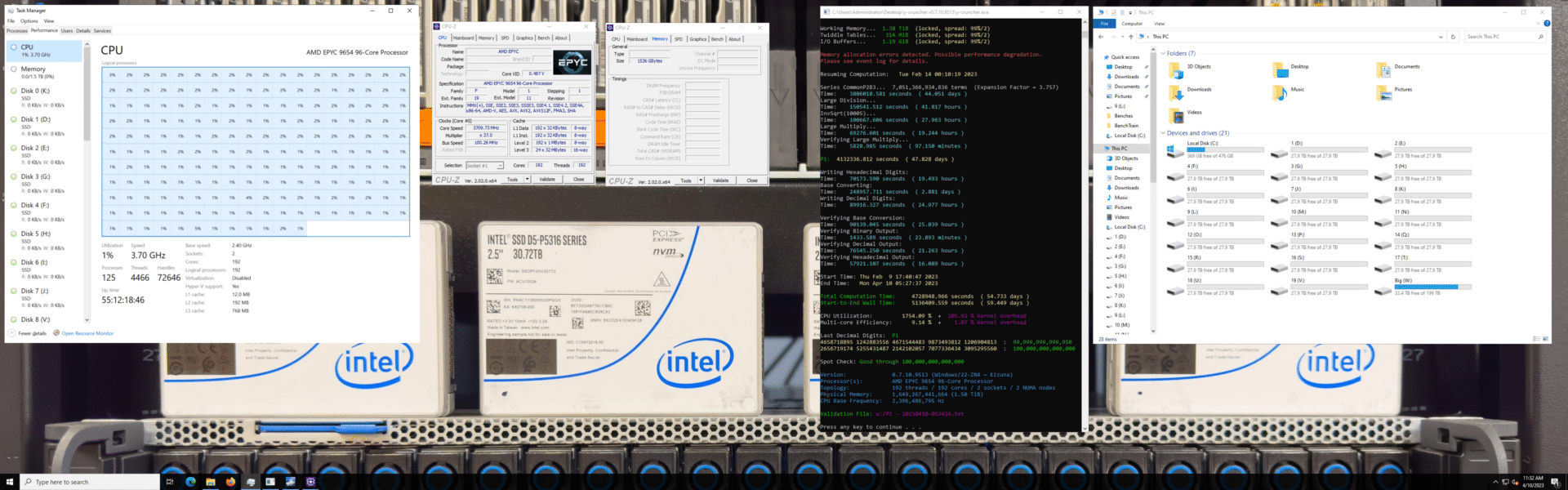Image resolution: width=1568 pixels, height=490 pixels.
Task: Click Open Resource Monitor link
Action: 87,333
